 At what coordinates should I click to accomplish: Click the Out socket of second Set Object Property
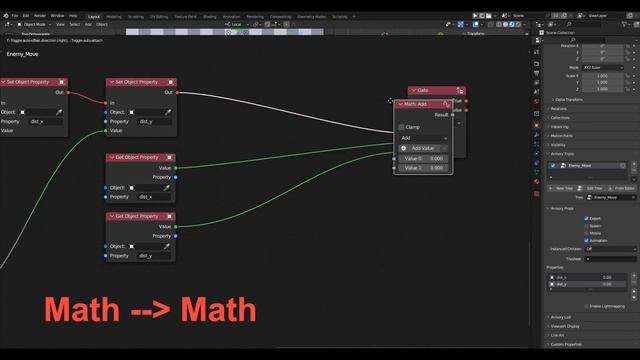(x=177, y=93)
